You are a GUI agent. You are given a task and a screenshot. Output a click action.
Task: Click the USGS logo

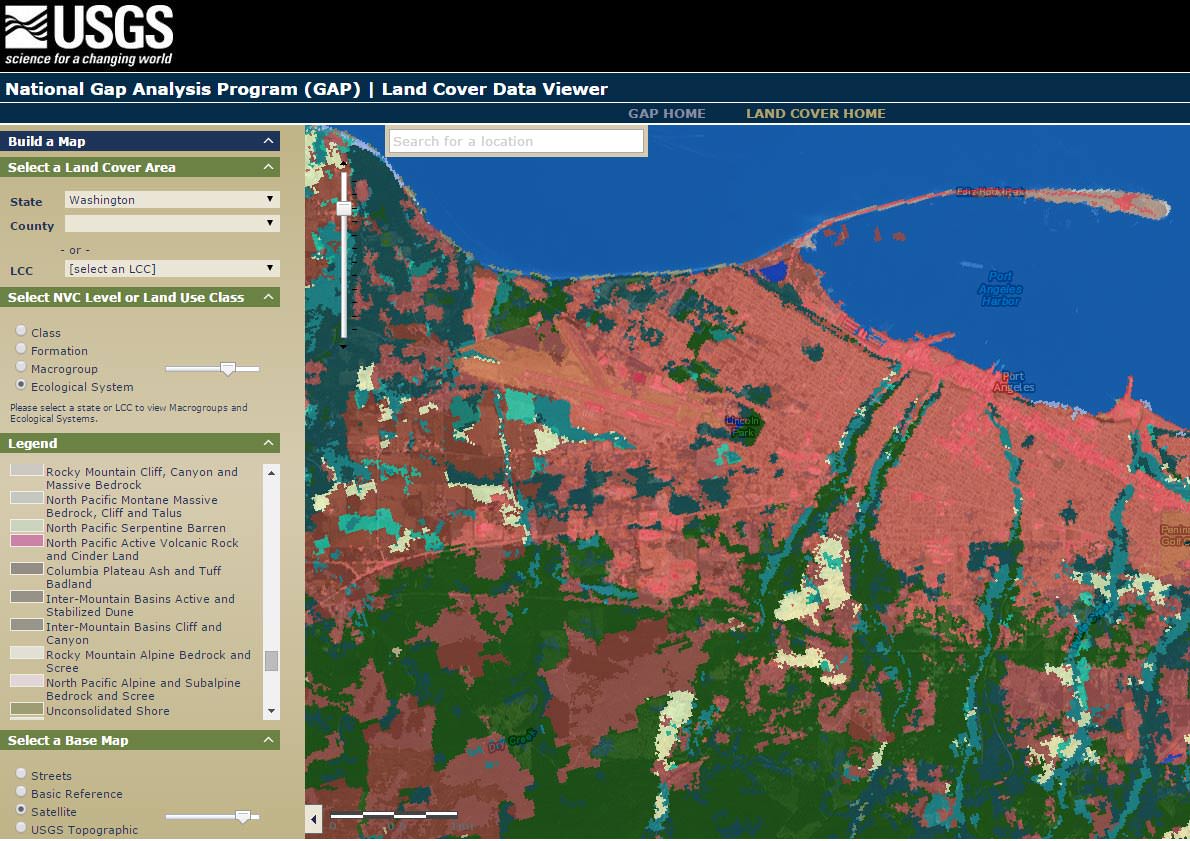tap(89, 35)
